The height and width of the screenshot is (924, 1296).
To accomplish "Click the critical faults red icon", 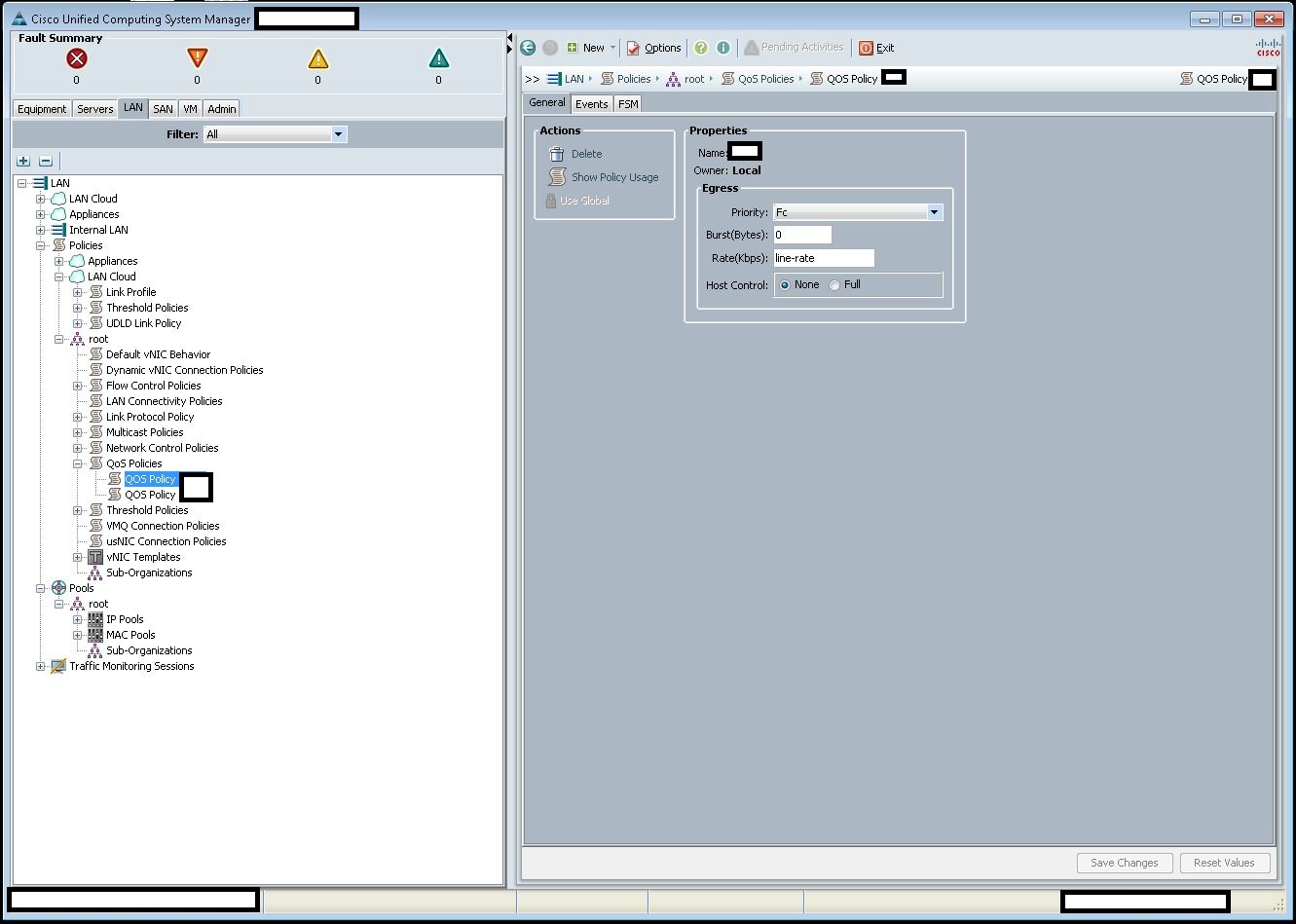I will [x=77, y=59].
